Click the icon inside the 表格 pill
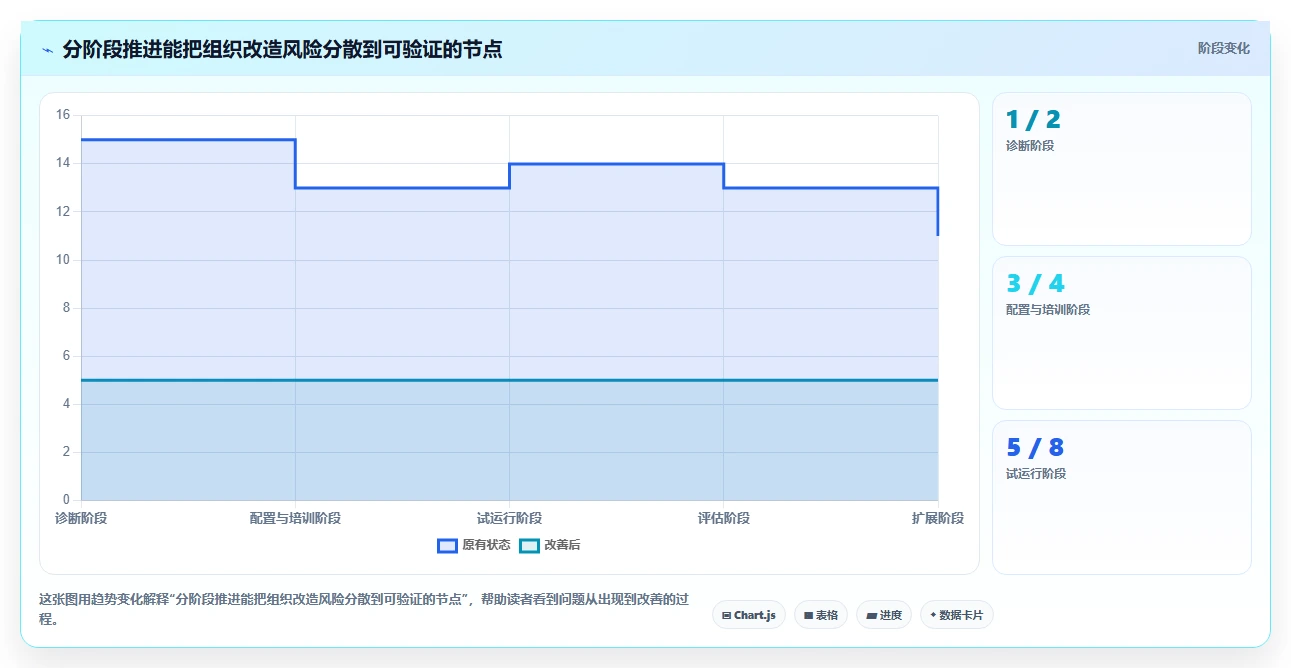 coord(809,616)
